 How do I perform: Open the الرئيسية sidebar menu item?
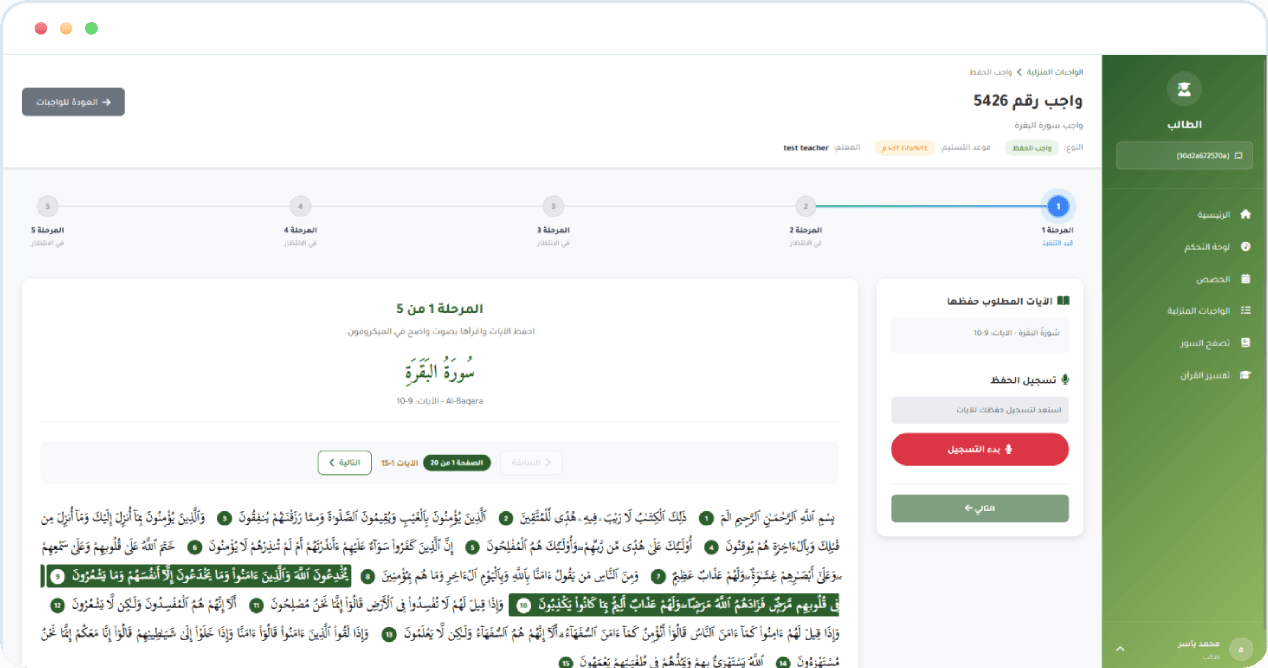(x=1215, y=214)
